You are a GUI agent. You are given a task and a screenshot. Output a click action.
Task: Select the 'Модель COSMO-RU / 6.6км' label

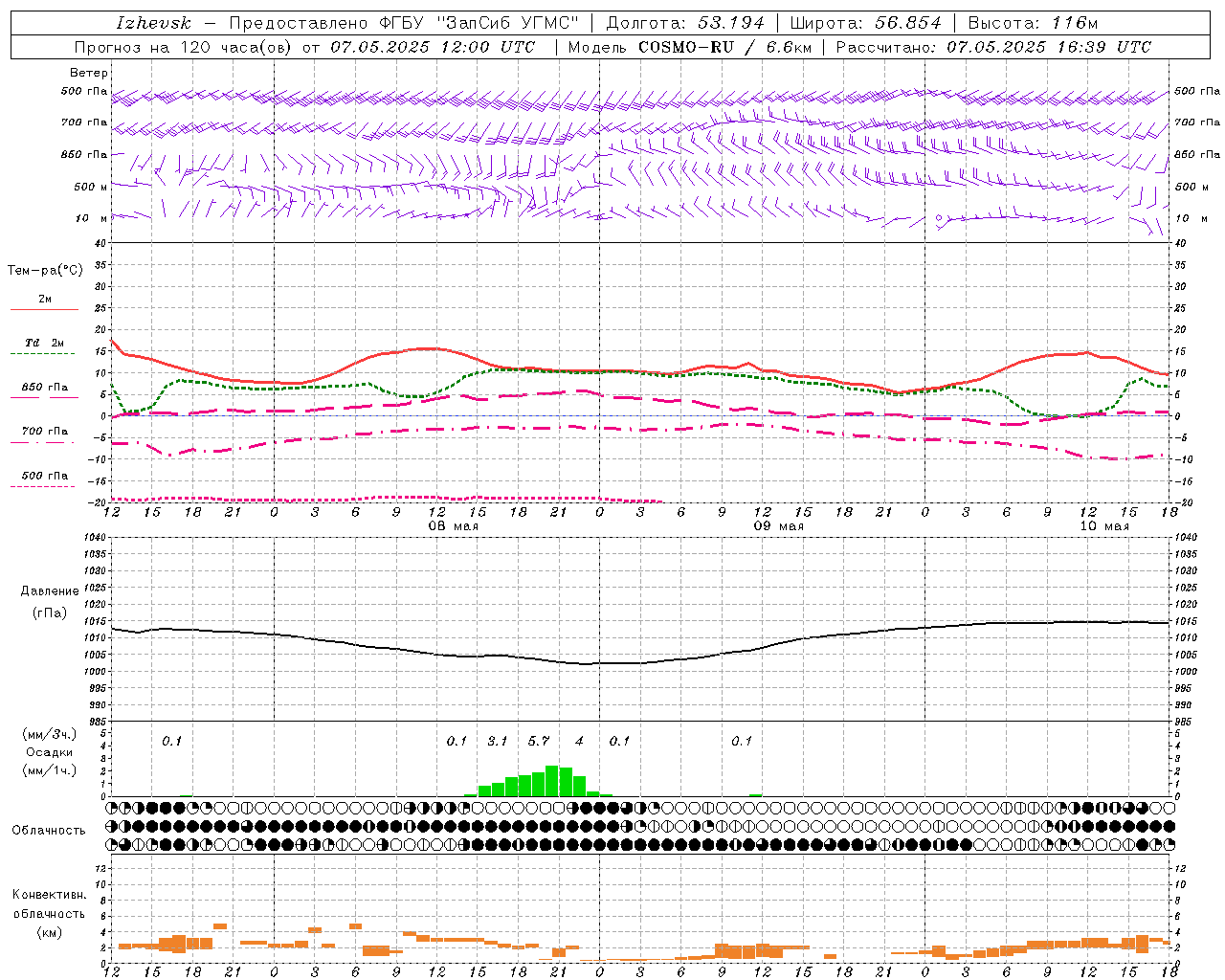[x=689, y=47]
